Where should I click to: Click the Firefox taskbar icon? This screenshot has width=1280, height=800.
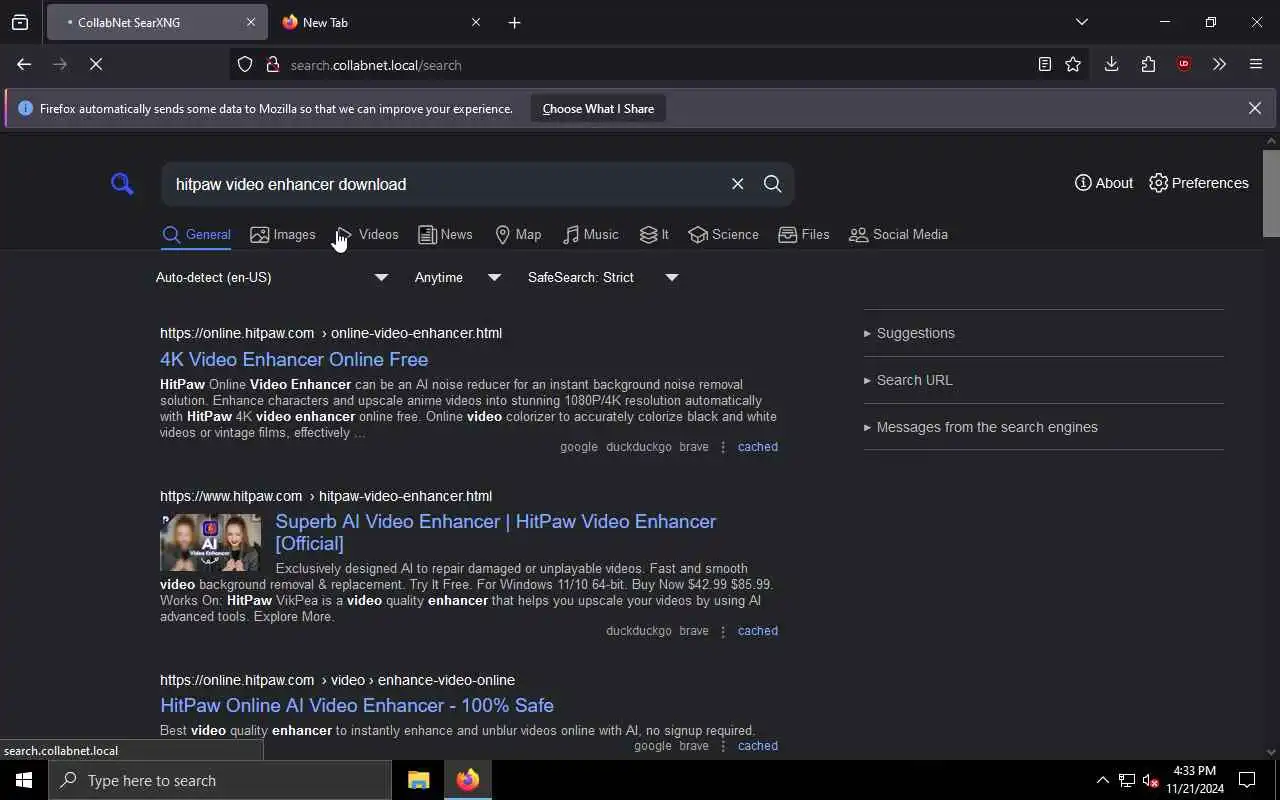468,780
